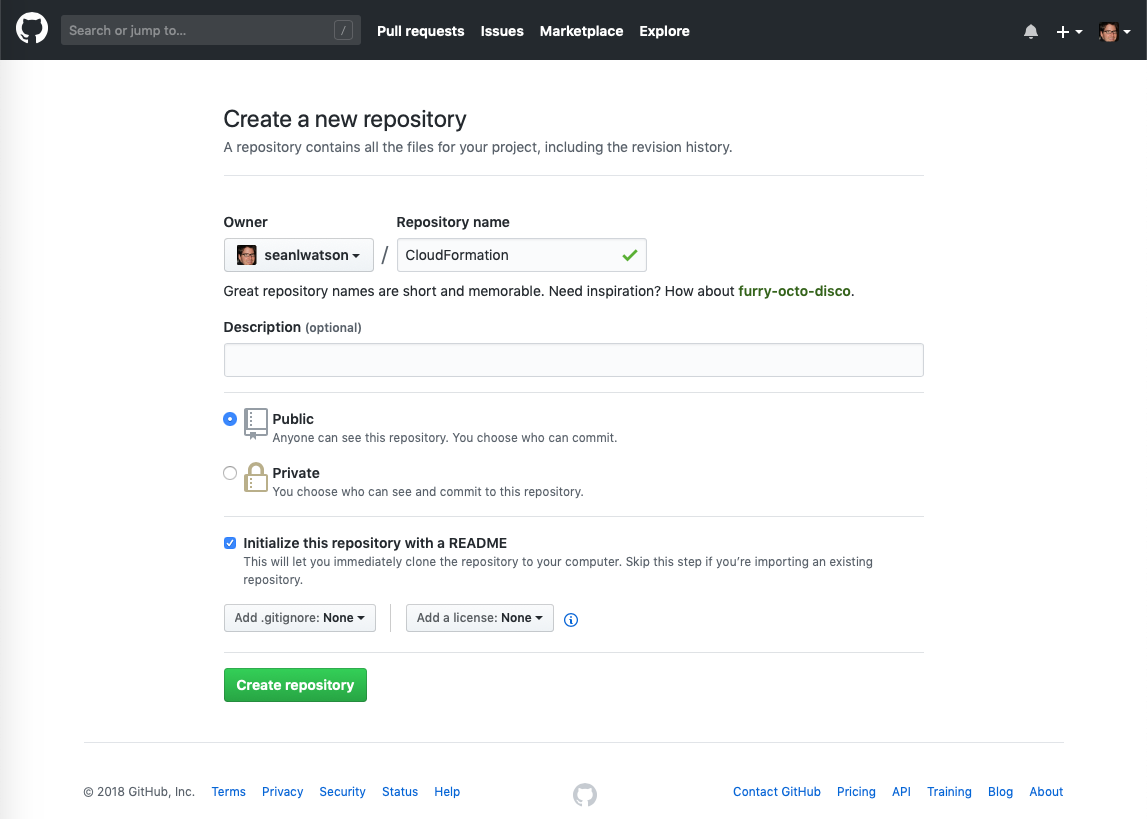The image size is (1147, 819).
Task: Focus the Search or jump to field
Action: (x=211, y=30)
